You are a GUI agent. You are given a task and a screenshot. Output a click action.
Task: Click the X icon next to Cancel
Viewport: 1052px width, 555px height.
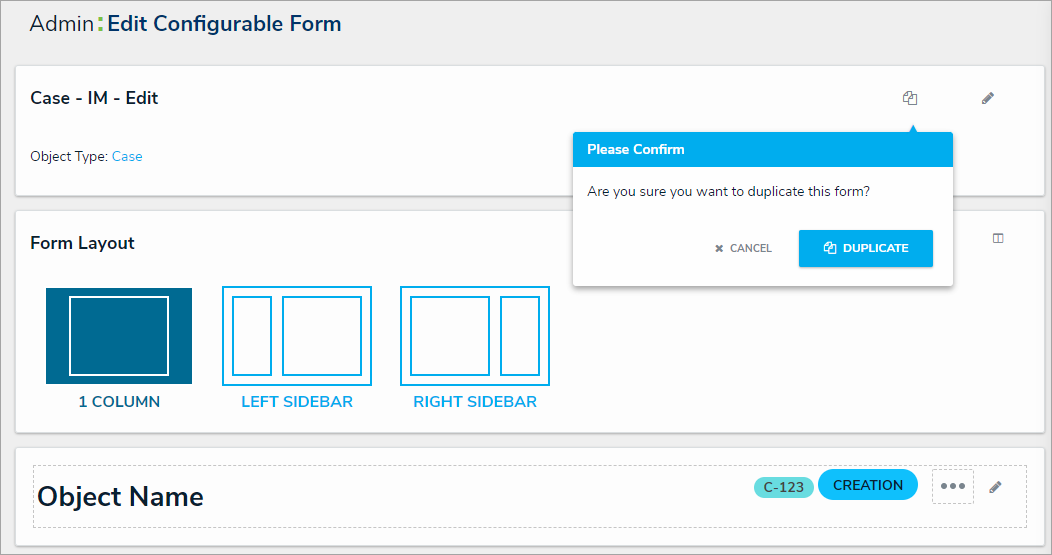[x=719, y=249]
